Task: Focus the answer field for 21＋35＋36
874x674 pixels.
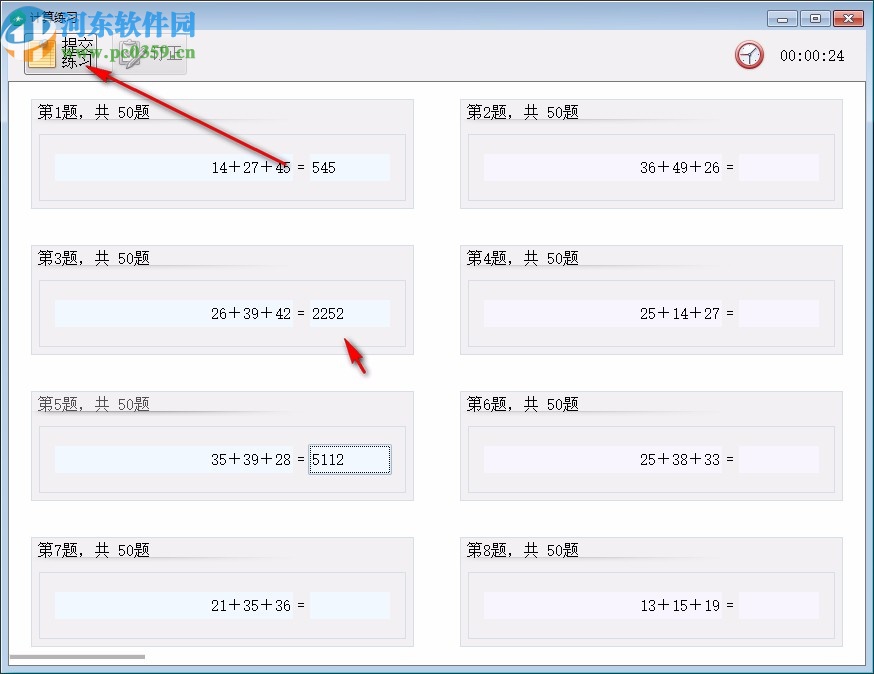Action: (350, 605)
